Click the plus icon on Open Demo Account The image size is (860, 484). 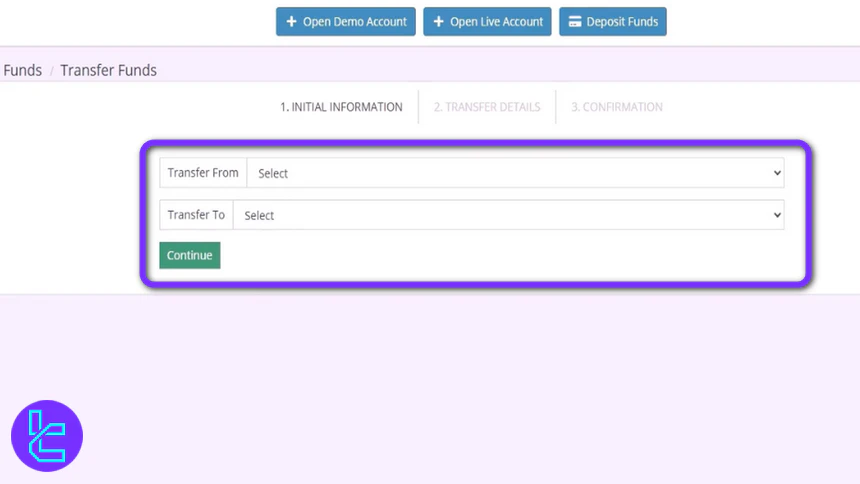291,22
